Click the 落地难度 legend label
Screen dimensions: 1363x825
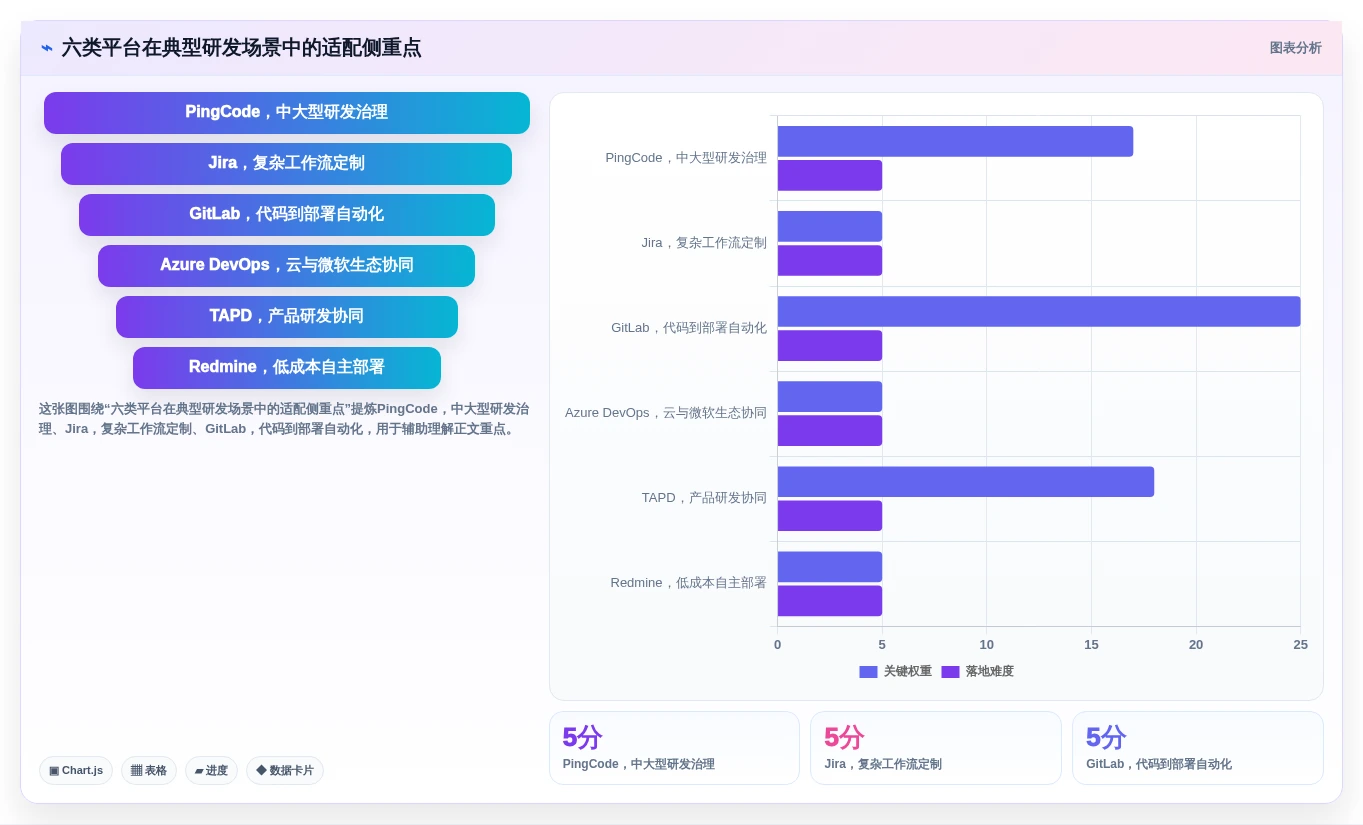click(989, 672)
